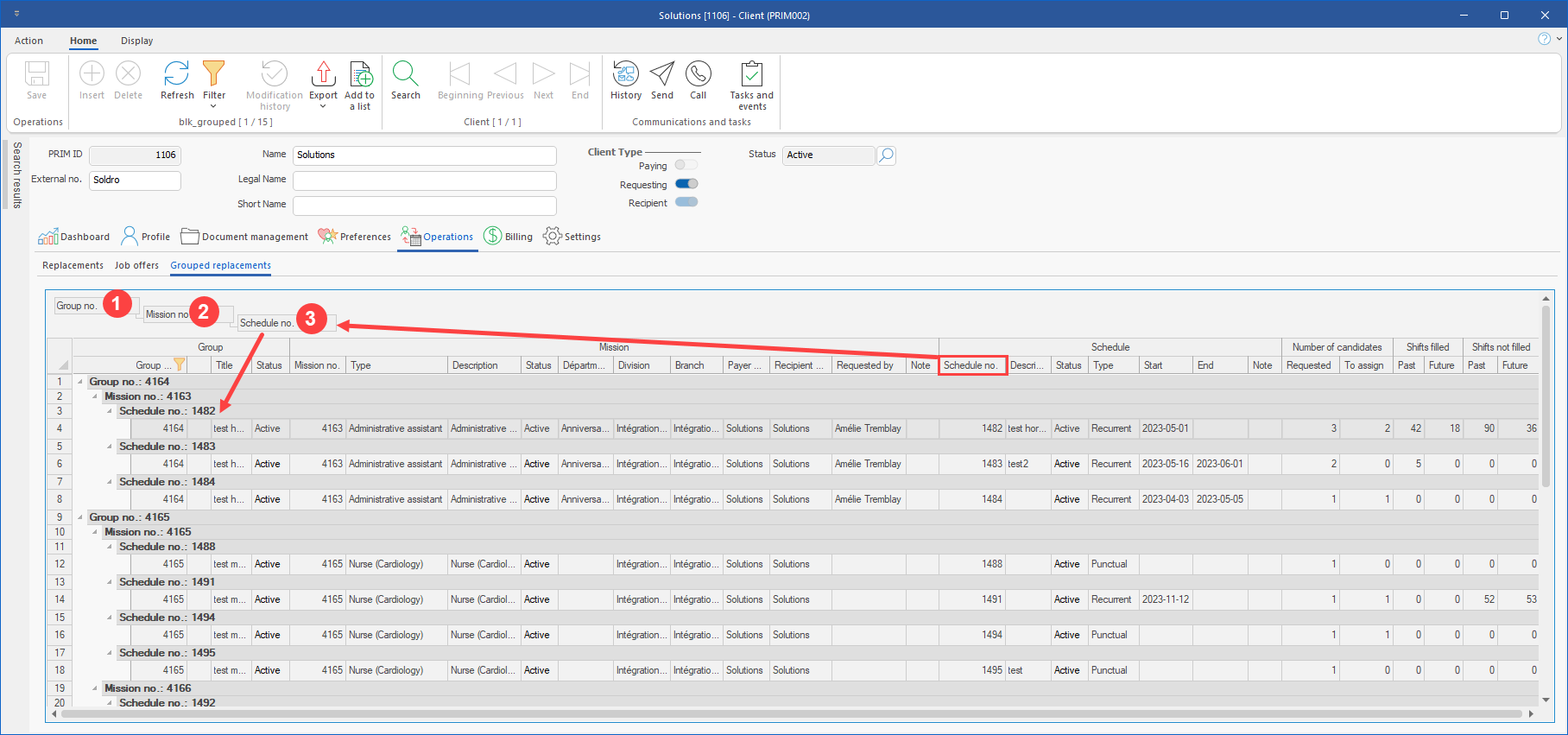Open the Job offers sub-tab

[x=136, y=265]
